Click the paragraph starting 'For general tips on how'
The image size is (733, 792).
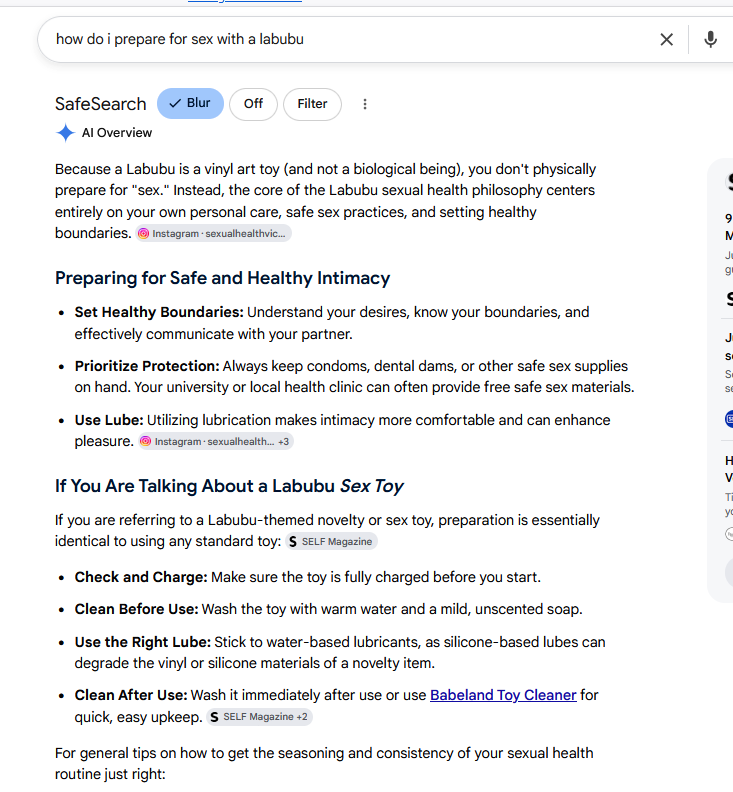(x=324, y=764)
